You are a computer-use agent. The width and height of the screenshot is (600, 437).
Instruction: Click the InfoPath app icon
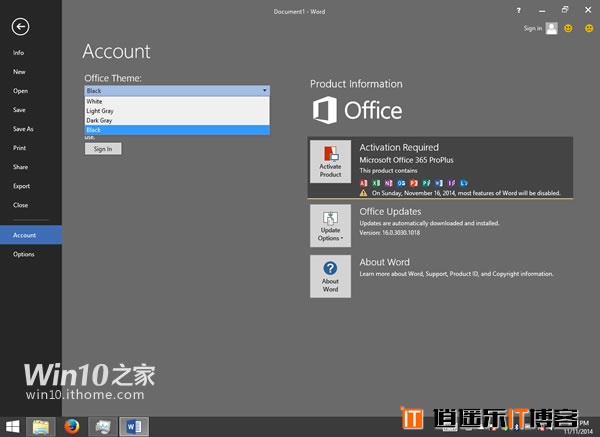click(452, 183)
